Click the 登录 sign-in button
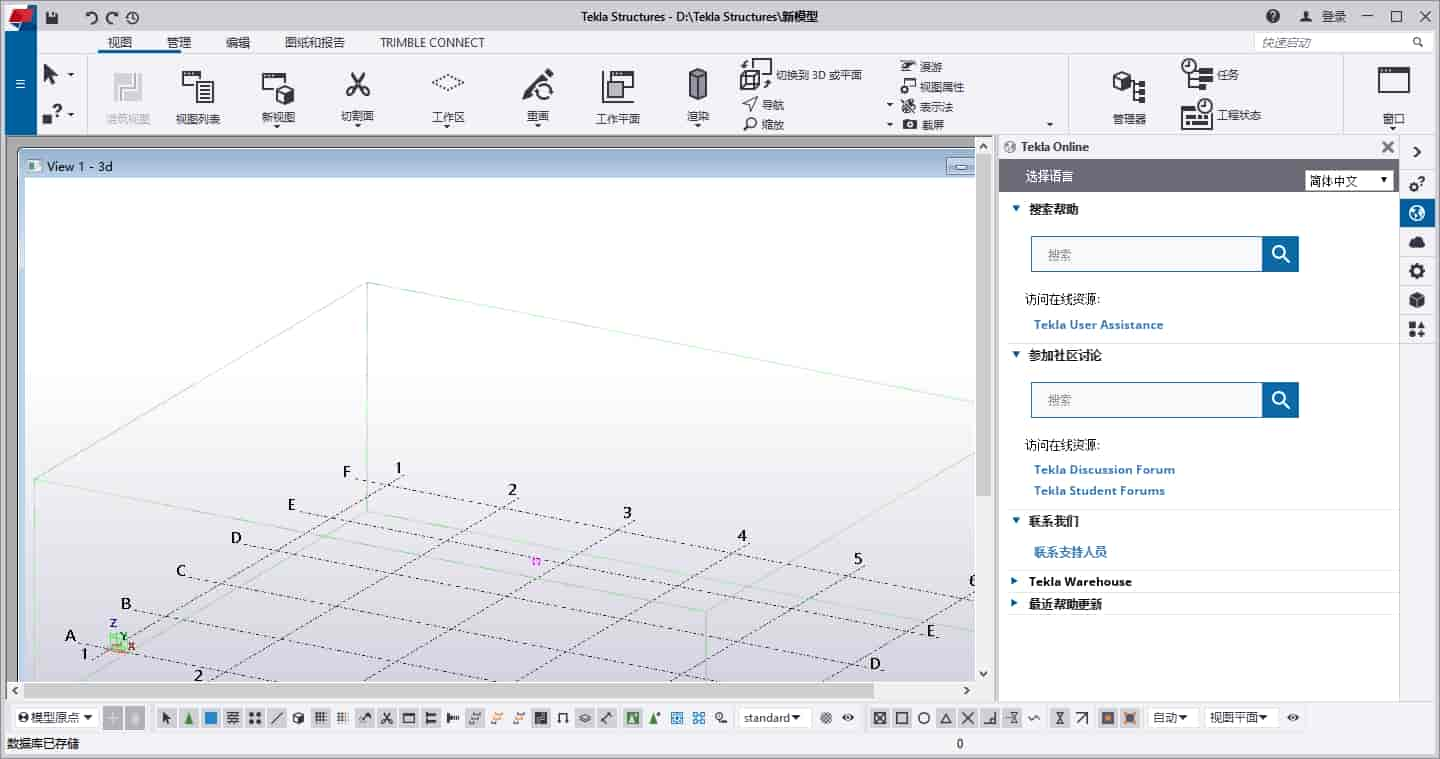The image size is (1440, 759). coord(1323,16)
